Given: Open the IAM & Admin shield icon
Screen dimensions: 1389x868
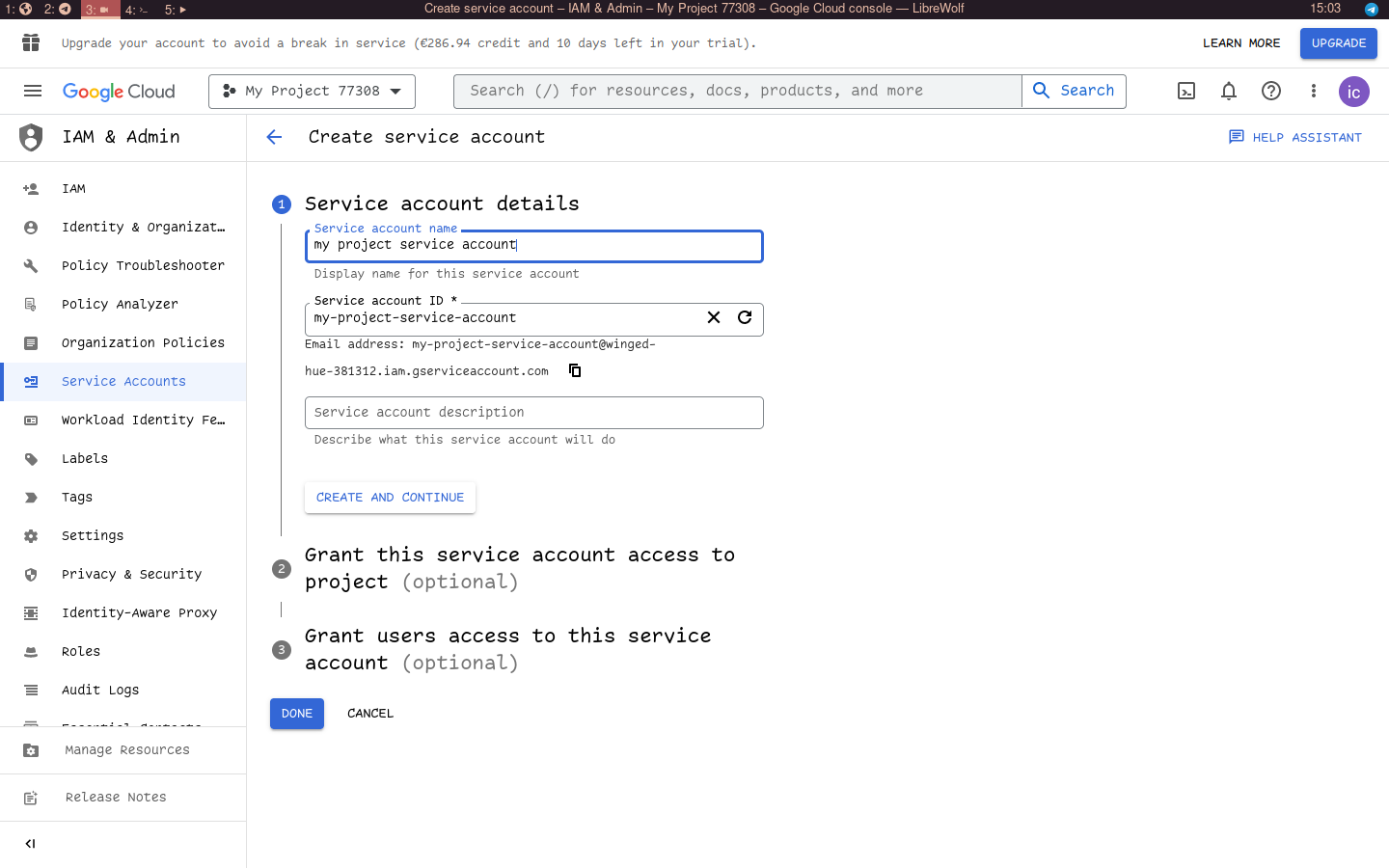Looking at the screenshot, I should 31,137.
